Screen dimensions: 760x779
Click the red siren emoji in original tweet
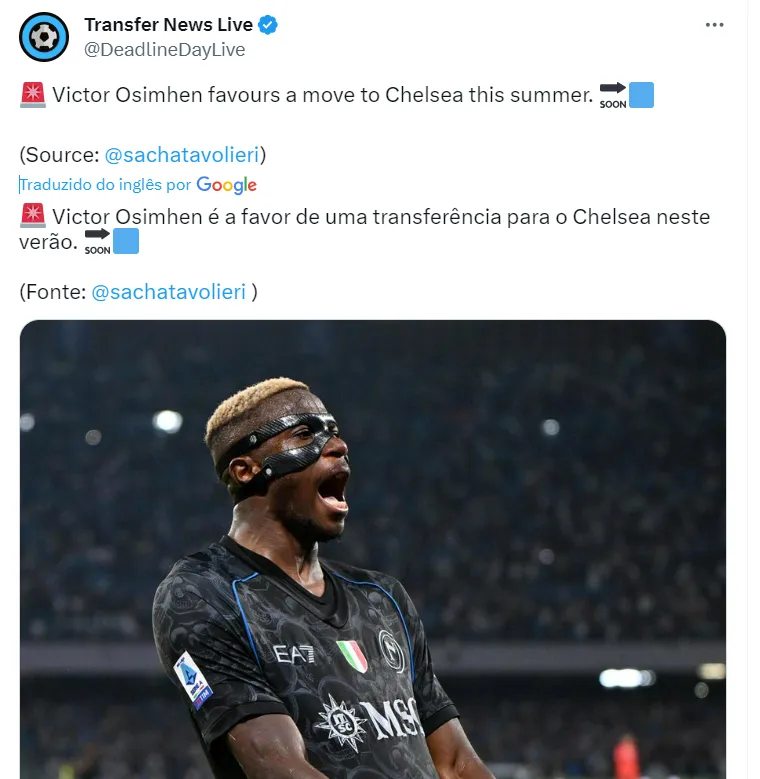click(x=33, y=95)
